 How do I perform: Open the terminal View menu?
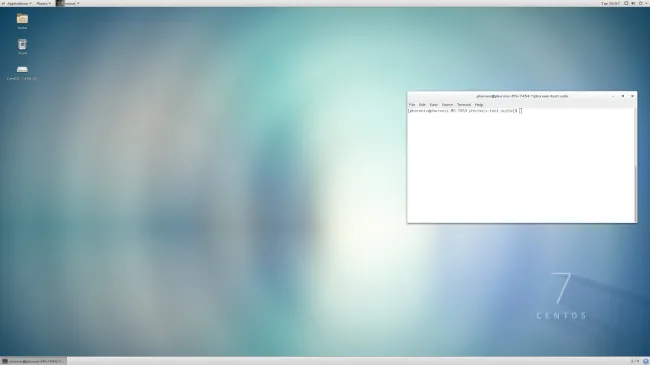coord(433,105)
